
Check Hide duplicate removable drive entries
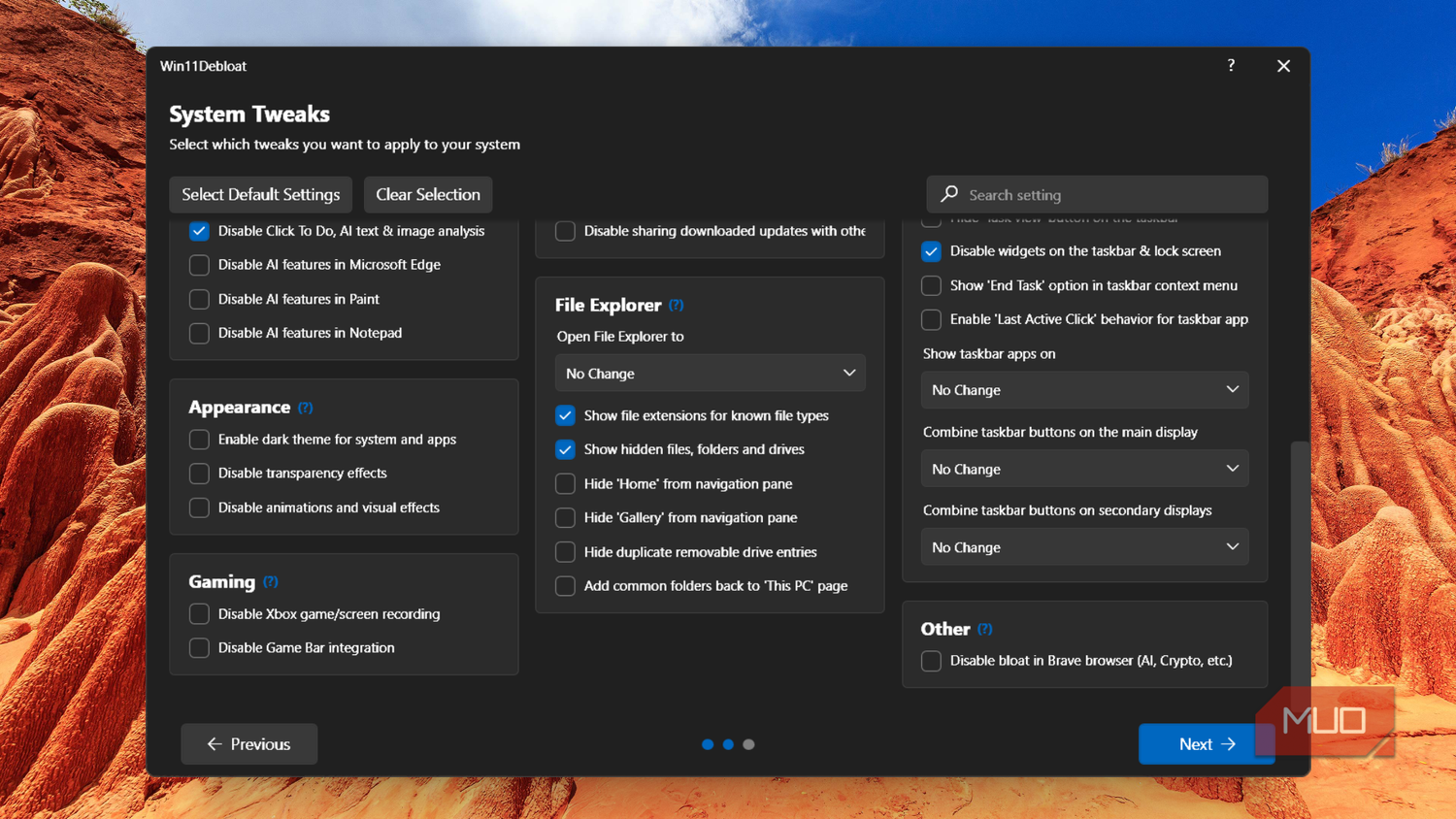point(565,552)
